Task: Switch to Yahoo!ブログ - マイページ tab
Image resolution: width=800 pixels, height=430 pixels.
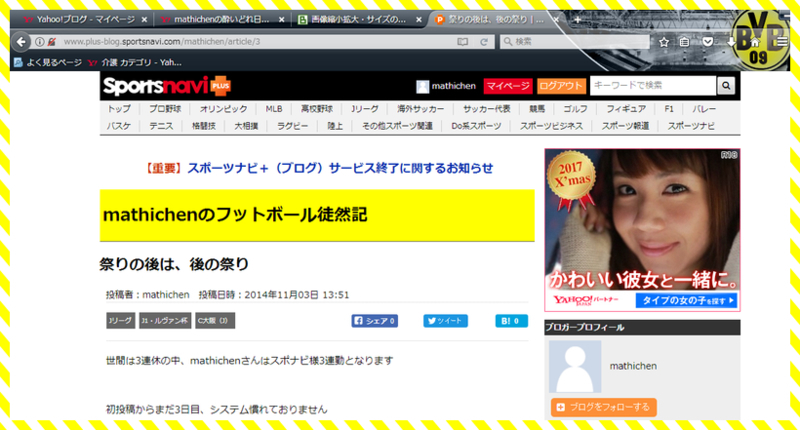Action: tap(85, 20)
